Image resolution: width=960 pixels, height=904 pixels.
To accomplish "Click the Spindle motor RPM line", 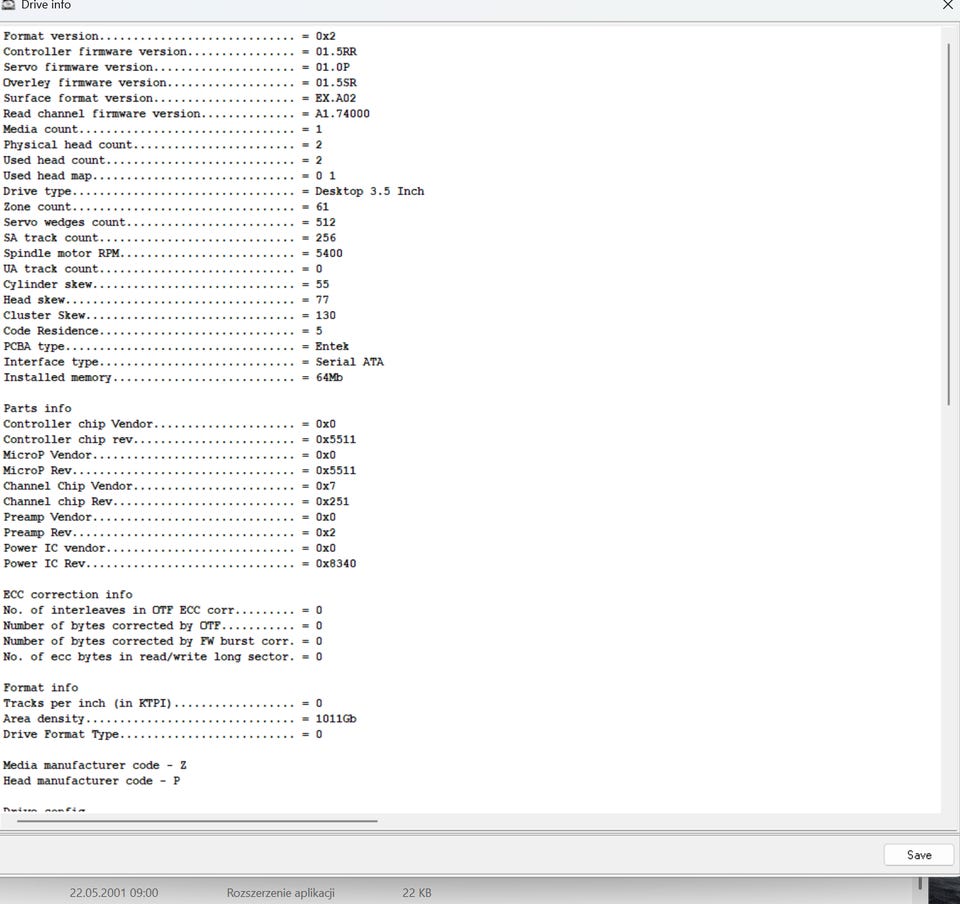I will (173, 253).
